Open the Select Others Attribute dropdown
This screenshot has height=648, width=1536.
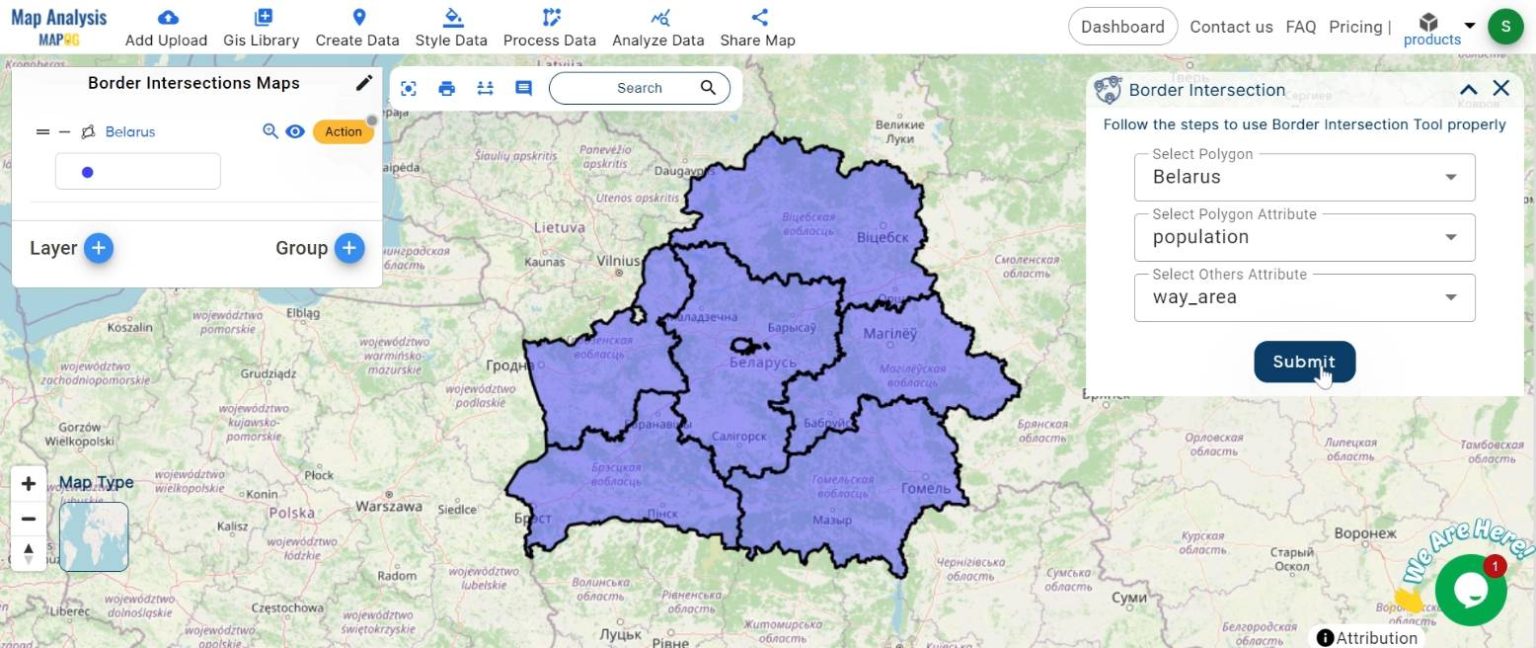coord(1304,297)
